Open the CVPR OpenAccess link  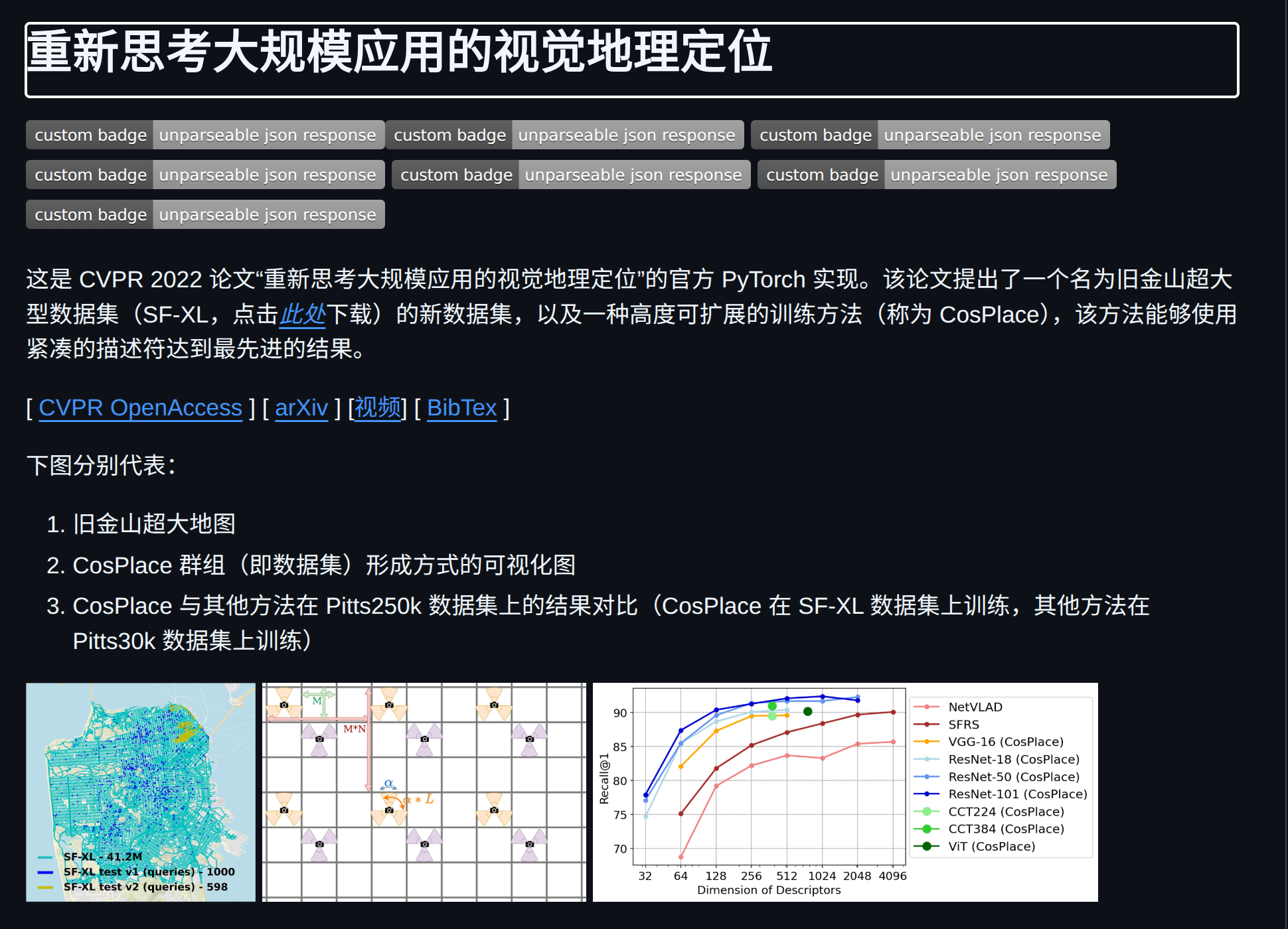[x=140, y=407]
